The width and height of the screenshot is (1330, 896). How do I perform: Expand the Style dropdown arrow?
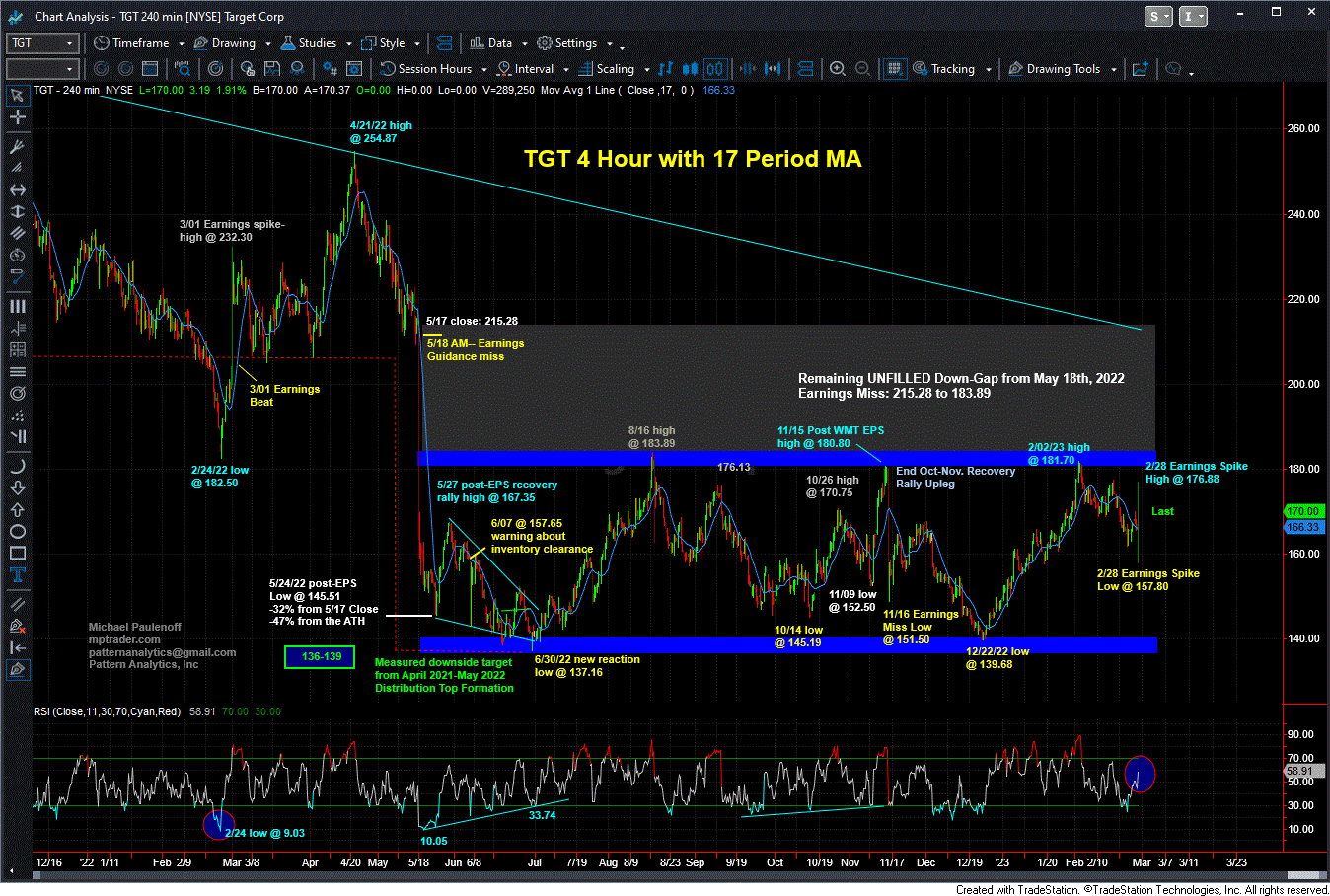coord(417,44)
